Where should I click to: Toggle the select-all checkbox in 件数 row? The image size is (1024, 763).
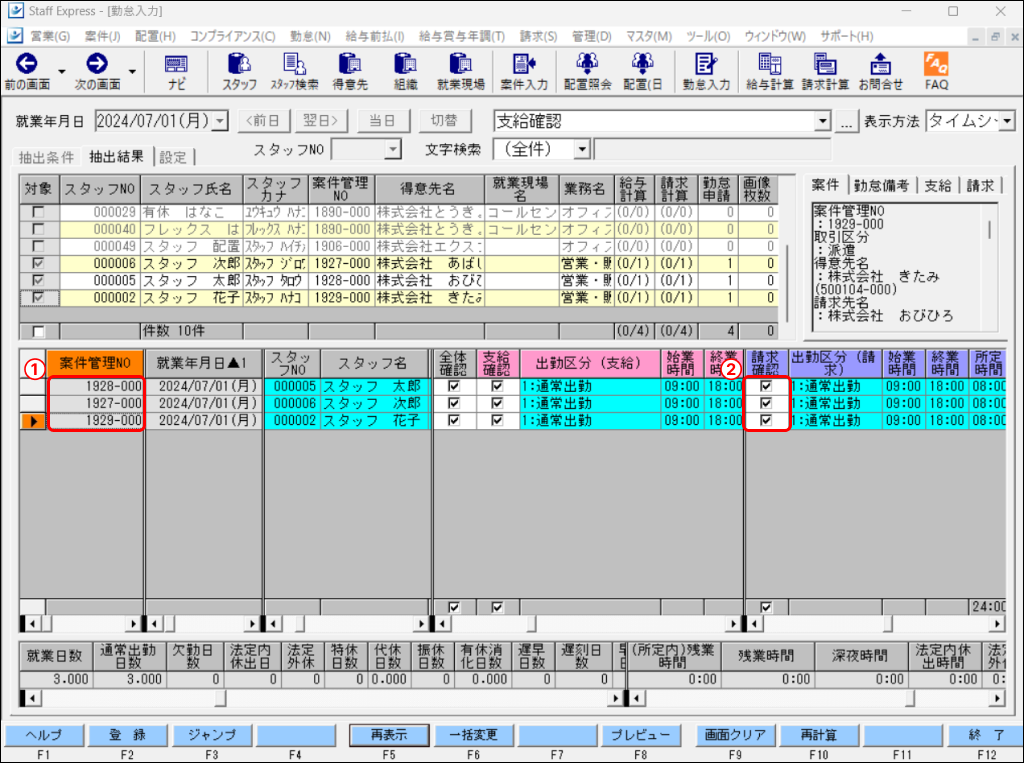tap(39, 331)
